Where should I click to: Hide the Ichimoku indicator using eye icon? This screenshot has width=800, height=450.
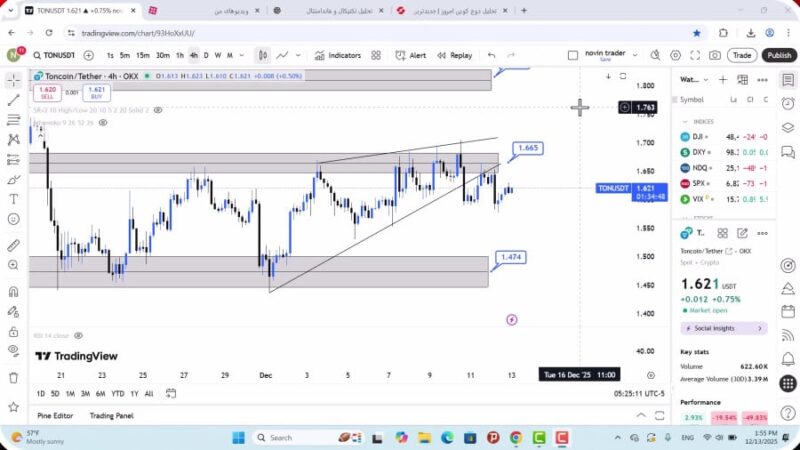(x=103, y=123)
